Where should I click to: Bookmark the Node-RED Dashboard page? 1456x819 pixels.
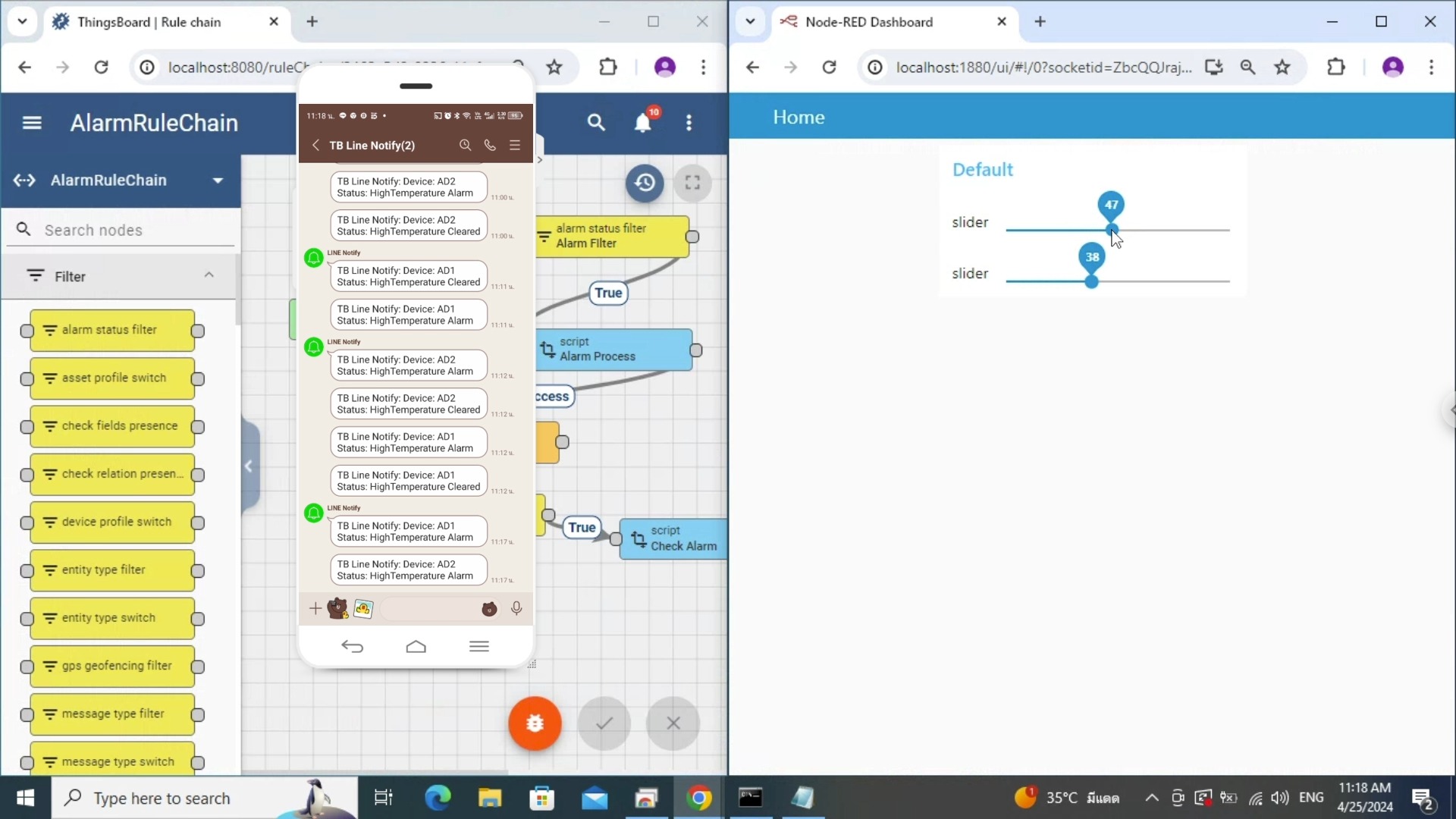click(x=1282, y=67)
